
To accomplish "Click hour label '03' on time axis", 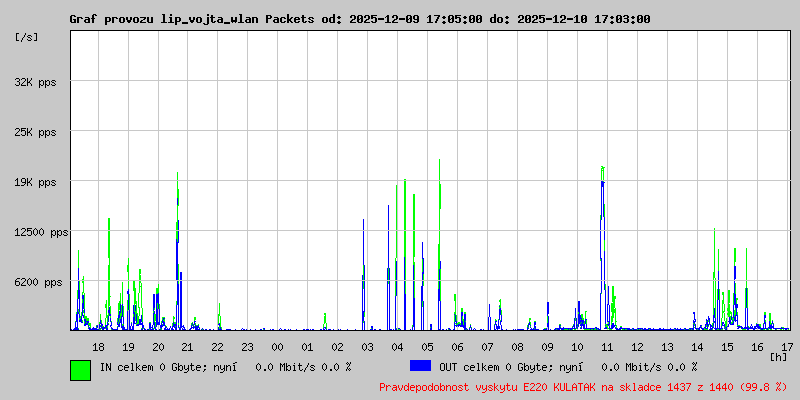I will 367,347.
